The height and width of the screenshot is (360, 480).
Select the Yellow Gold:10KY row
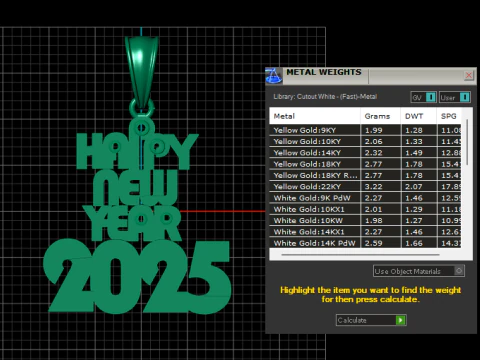365,141
